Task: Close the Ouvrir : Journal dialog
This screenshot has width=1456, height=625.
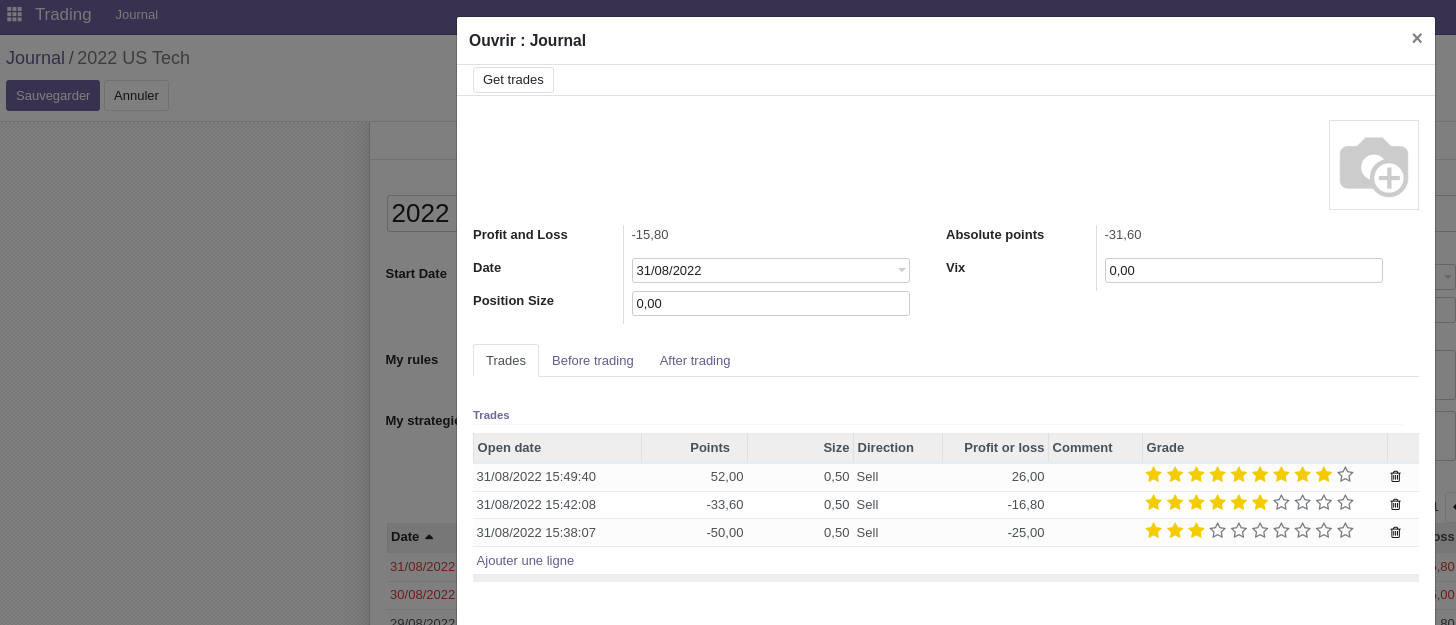Action: 1416,38
